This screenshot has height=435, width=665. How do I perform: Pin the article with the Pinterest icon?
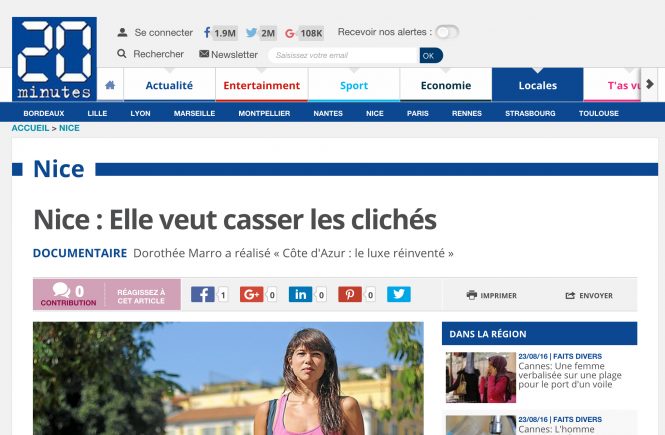pyautogui.click(x=350, y=294)
